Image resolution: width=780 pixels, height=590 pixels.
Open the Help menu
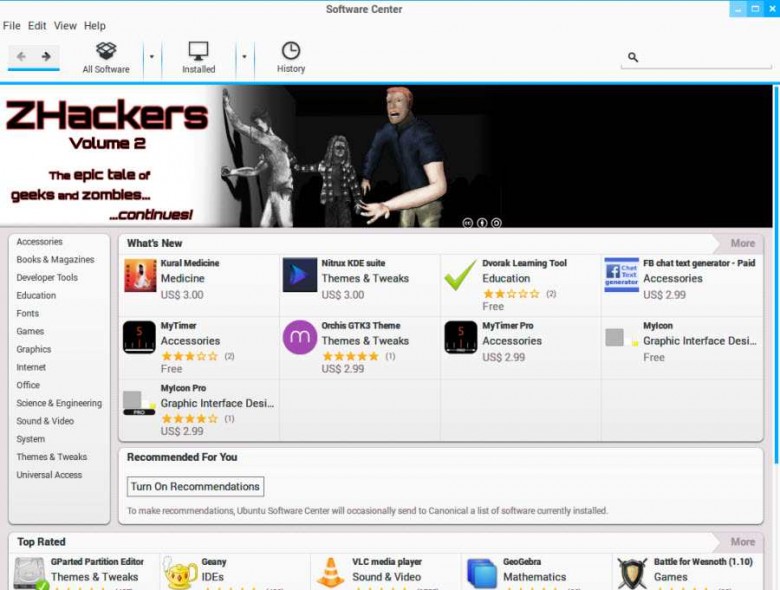pos(95,26)
